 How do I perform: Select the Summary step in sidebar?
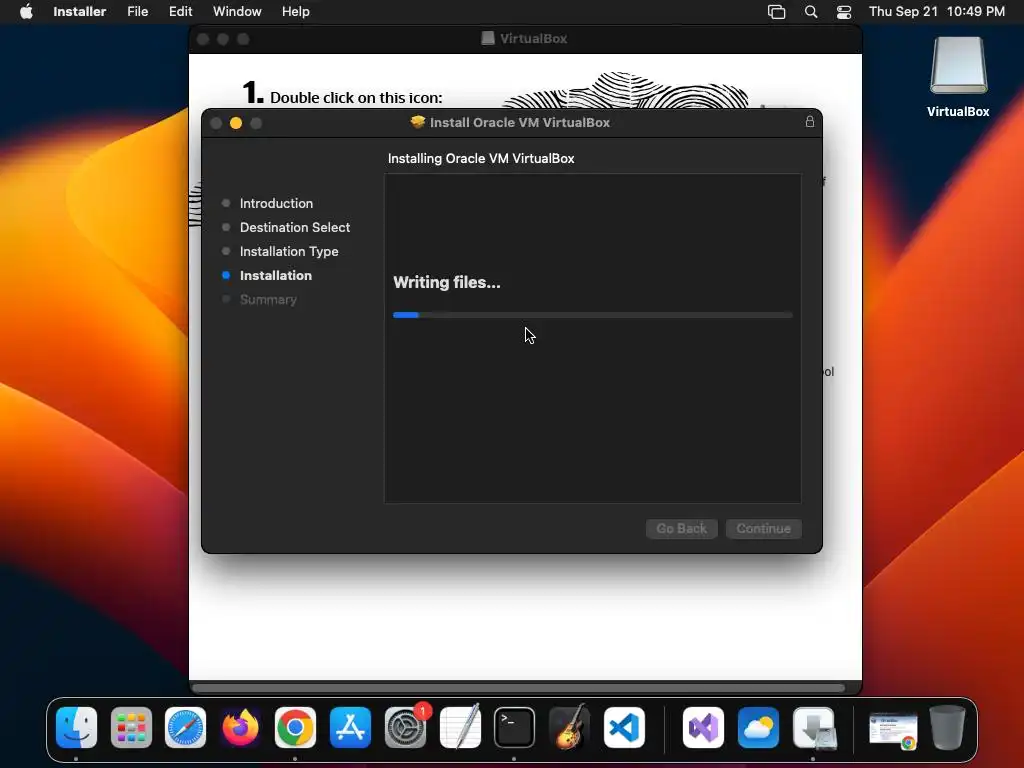[x=268, y=300]
